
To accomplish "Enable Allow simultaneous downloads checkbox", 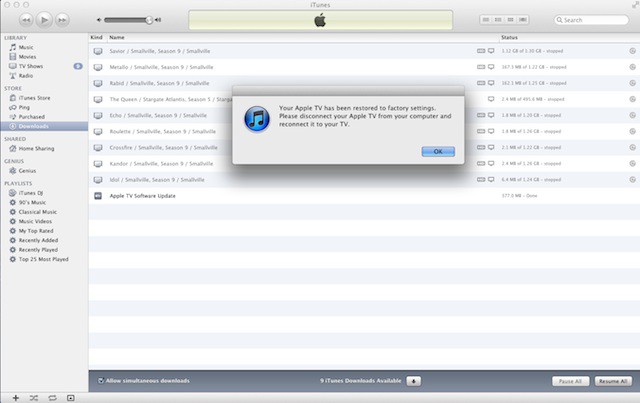I will [x=101, y=381].
